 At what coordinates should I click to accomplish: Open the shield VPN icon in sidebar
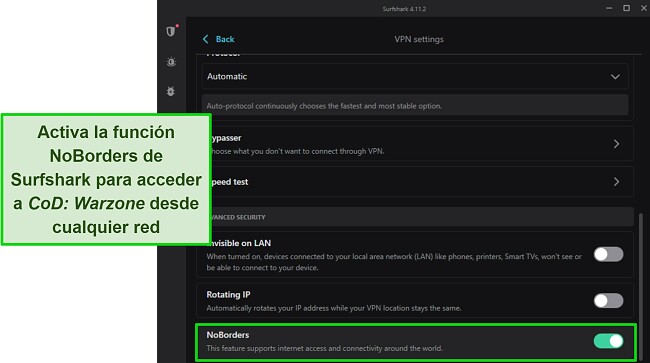click(171, 31)
